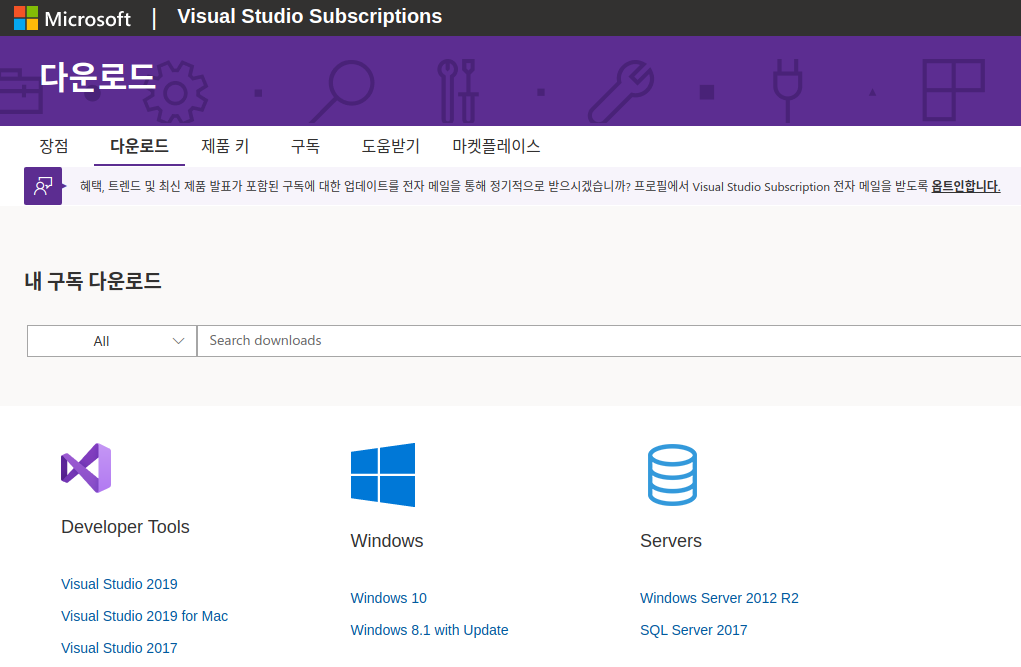Open the Visual Studio Subscriptions home link
Image resolution: width=1021 pixels, height=667 pixels.
(309, 16)
